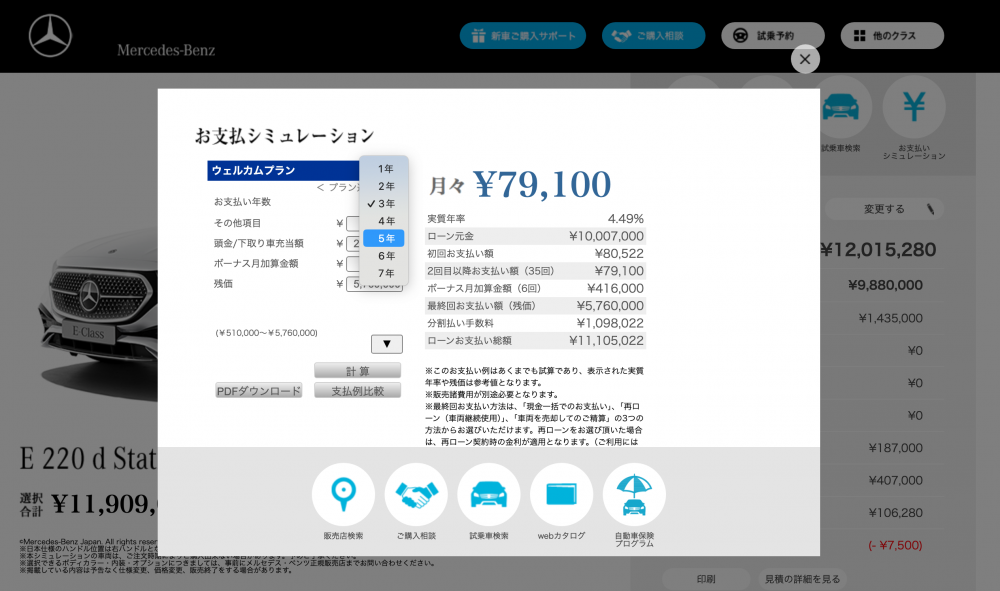Click 支払例比較 button
This screenshot has height=591, width=1000.
[357, 391]
